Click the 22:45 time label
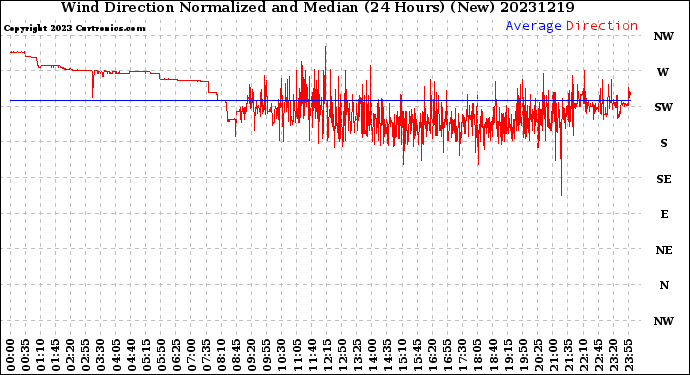This screenshot has width=690, height=375. pos(598,355)
